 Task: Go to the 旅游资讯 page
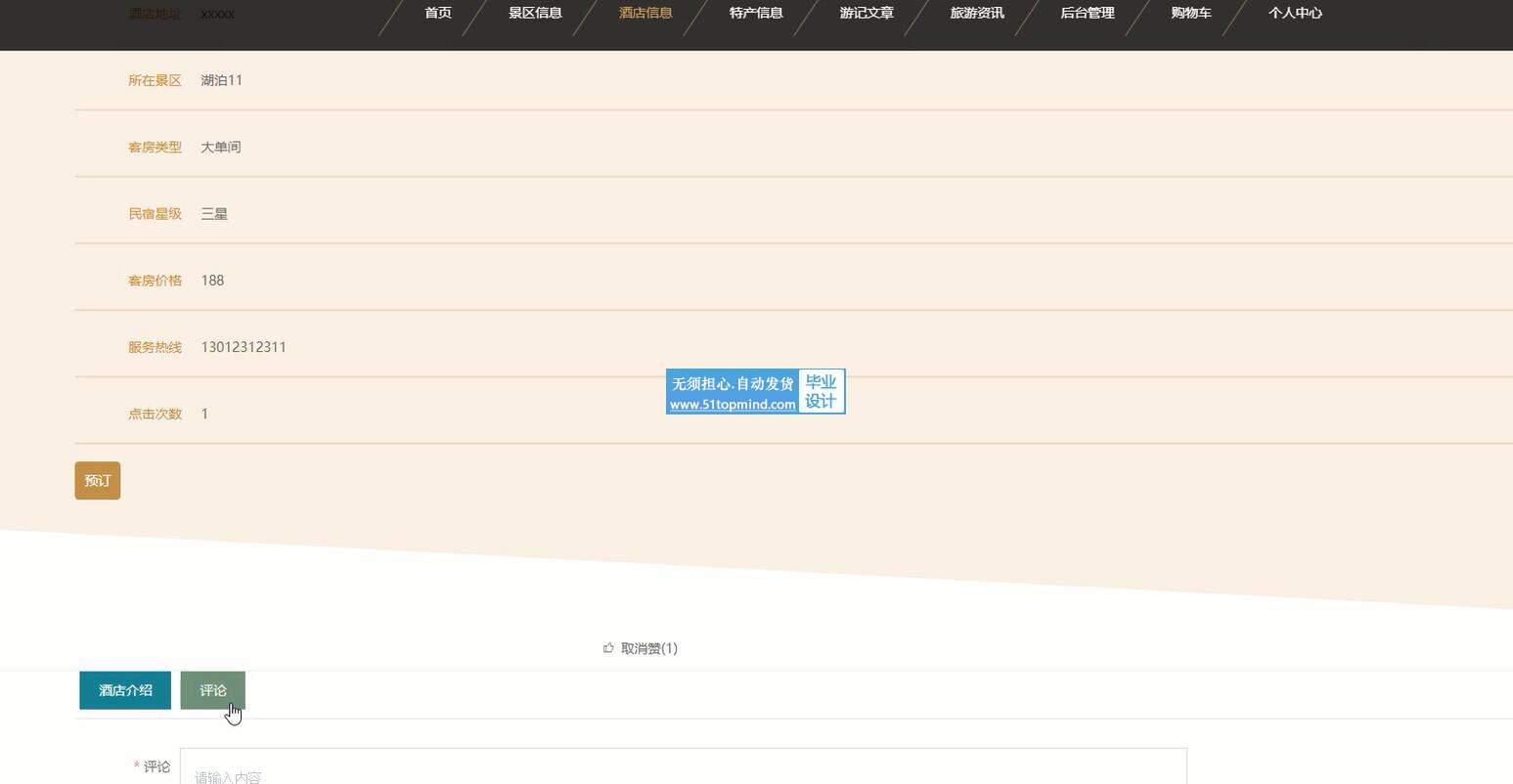[977, 13]
